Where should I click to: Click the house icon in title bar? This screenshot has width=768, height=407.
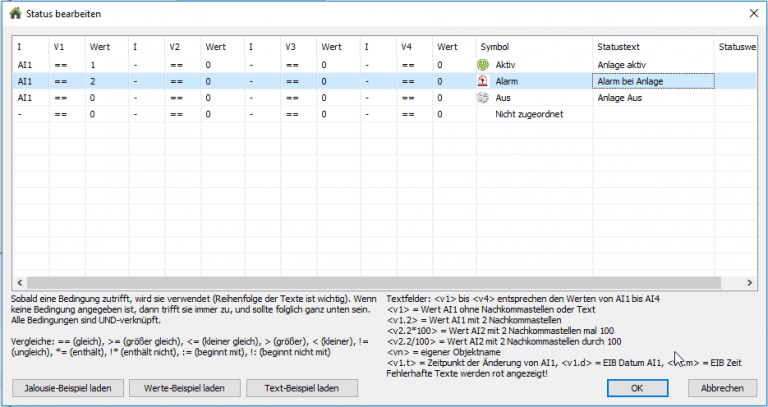15,14
